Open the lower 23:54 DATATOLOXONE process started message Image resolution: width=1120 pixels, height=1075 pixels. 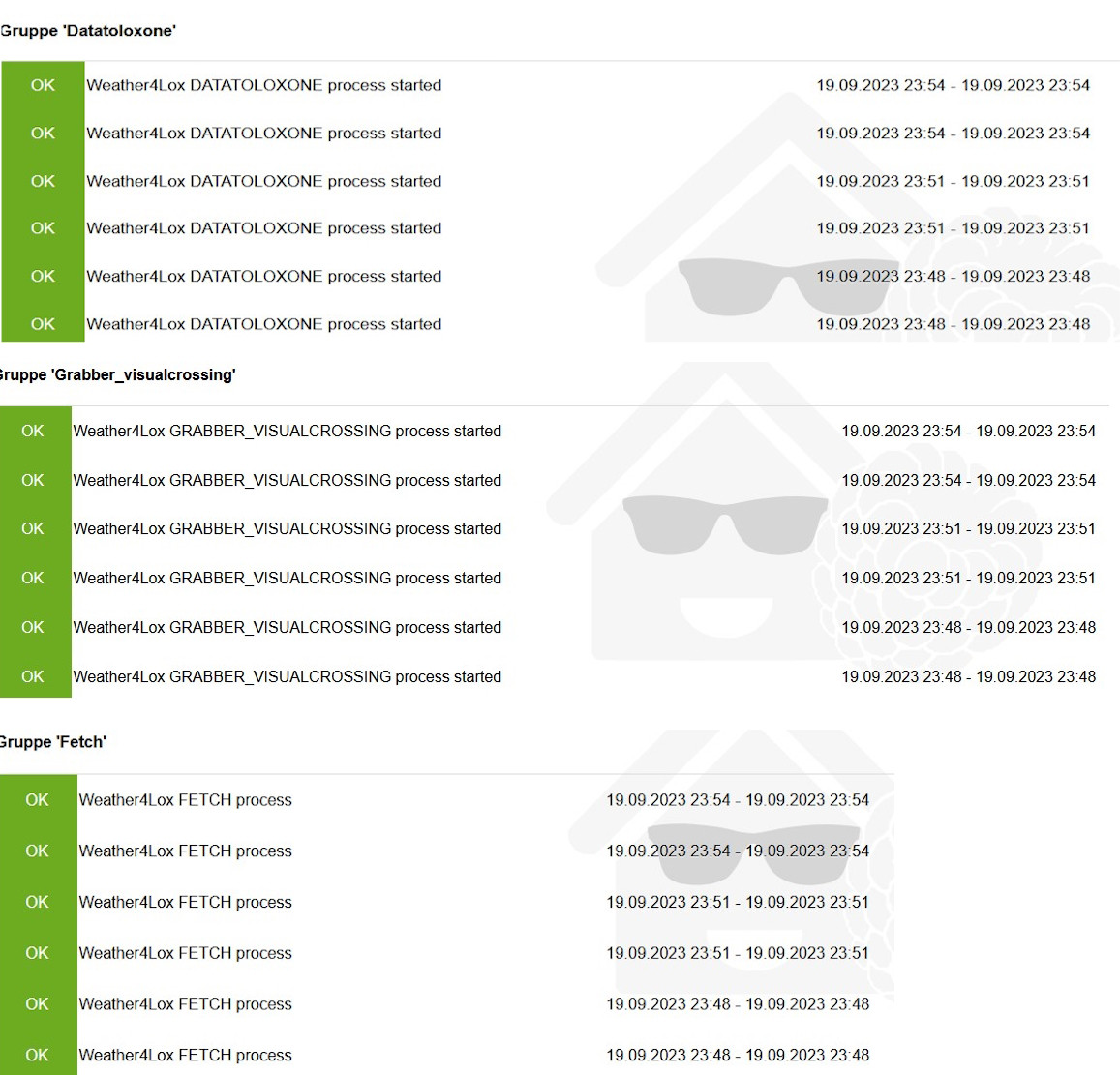263,133
